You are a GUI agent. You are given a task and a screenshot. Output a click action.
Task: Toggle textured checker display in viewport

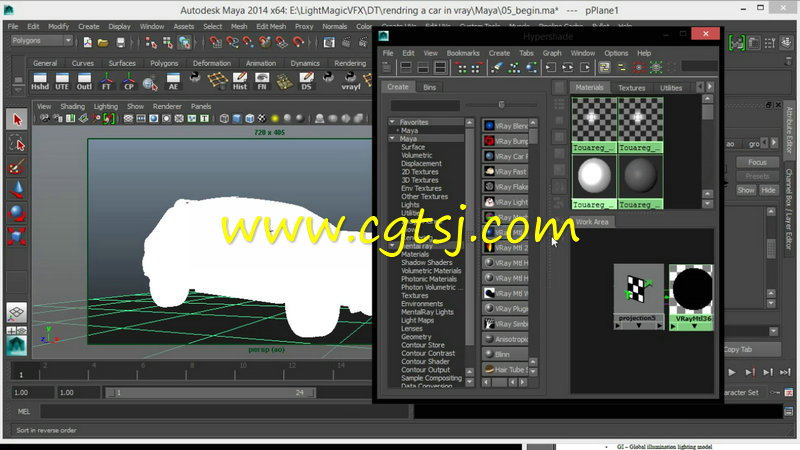[x=262, y=118]
